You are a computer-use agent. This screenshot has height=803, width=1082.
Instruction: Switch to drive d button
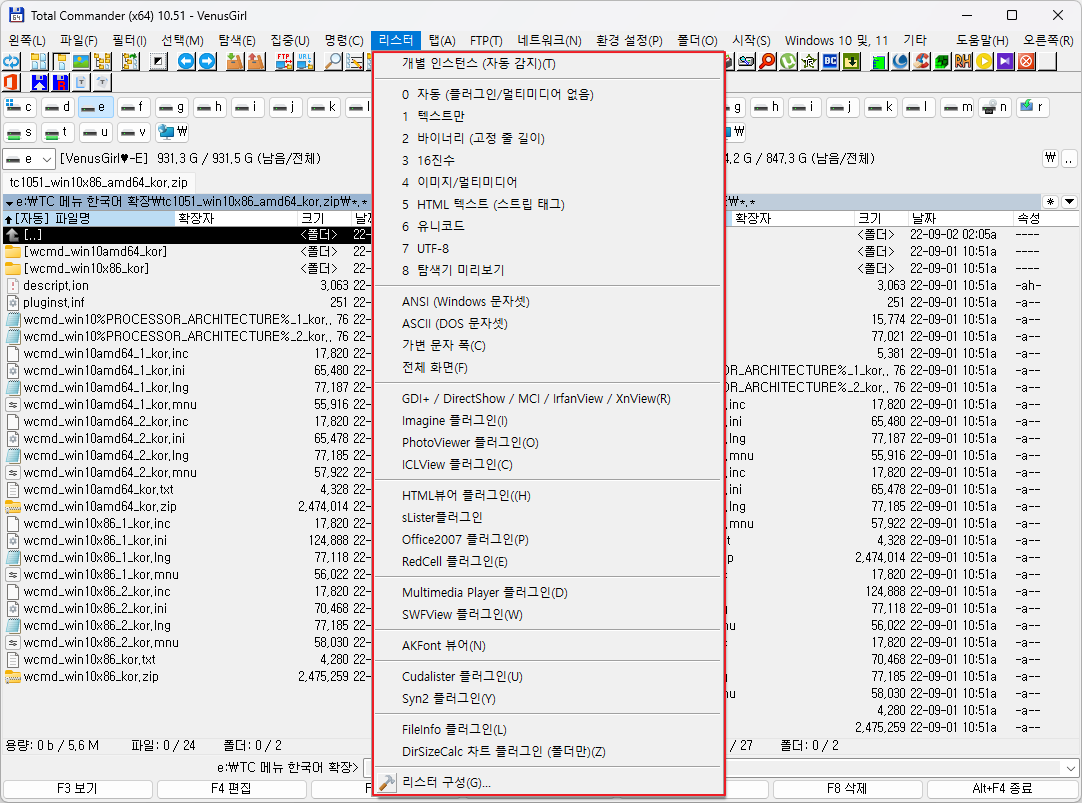(57, 107)
